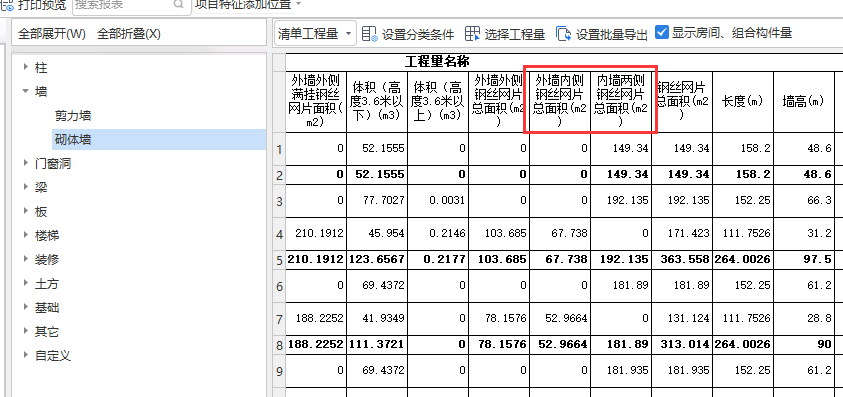843x397 pixels.
Task: Click cell value 192.135 in row 5 总面积 column
Action: (x=624, y=259)
